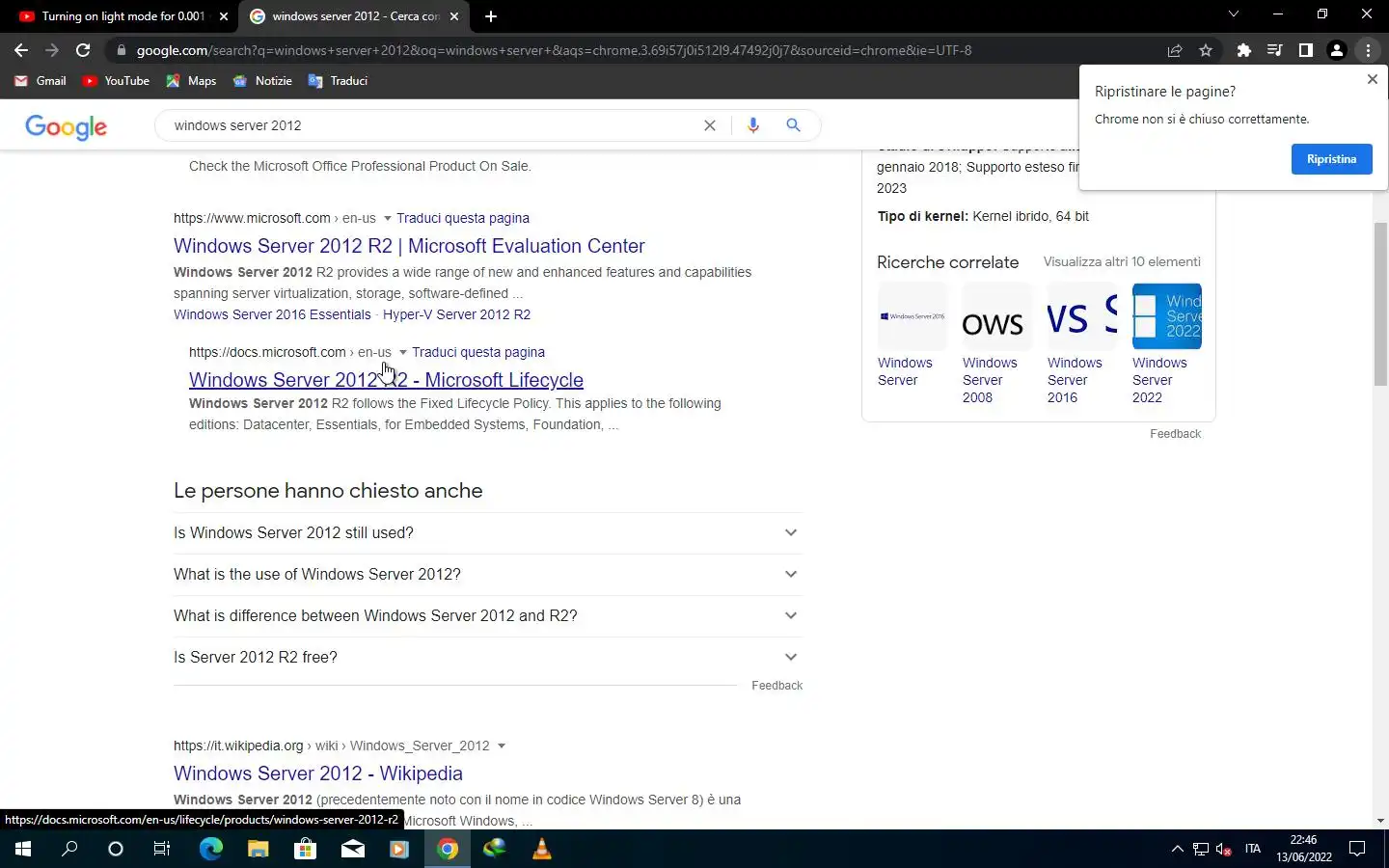The height and width of the screenshot is (868, 1389).
Task: Open the Gmail bookmark
Action: tap(41, 81)
